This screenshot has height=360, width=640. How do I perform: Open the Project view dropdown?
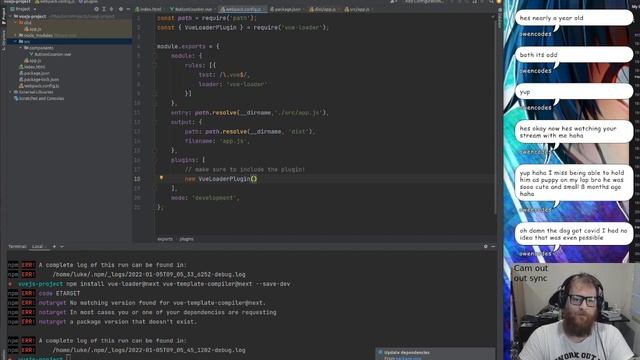pyautogui.click(x=24, y=9)
